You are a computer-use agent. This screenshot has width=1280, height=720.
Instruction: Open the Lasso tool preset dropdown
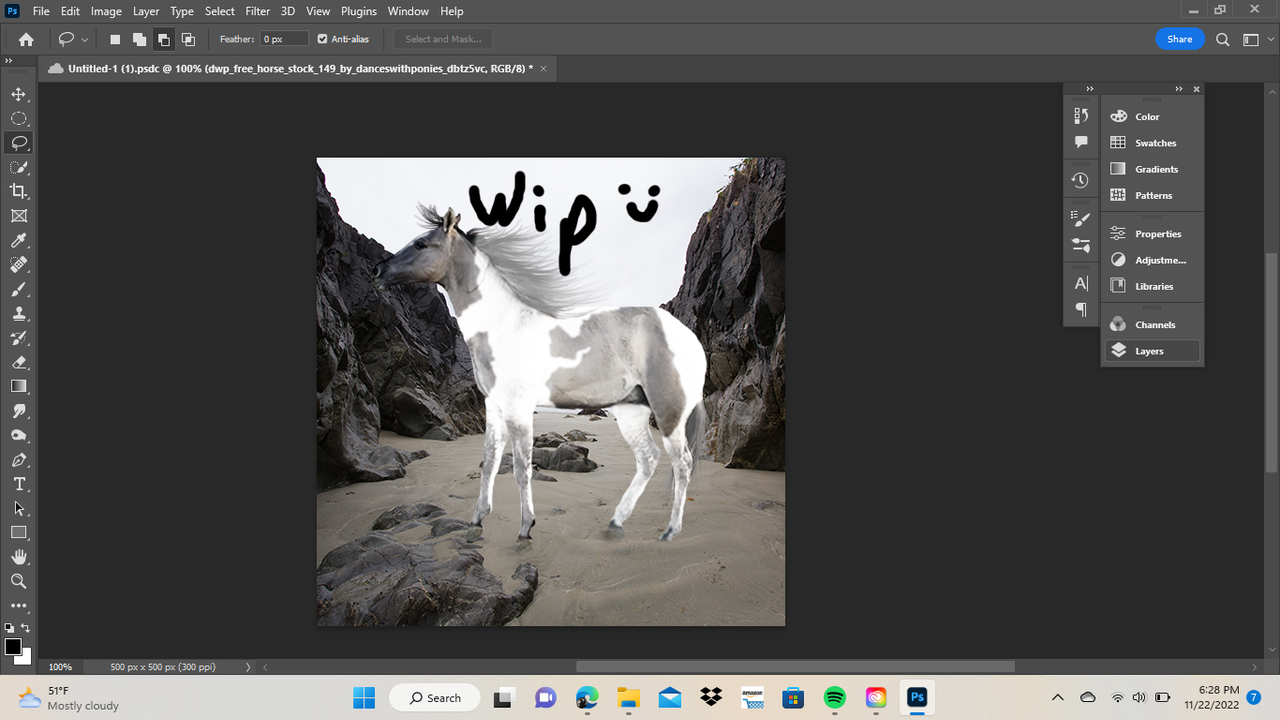pos(85,39)
